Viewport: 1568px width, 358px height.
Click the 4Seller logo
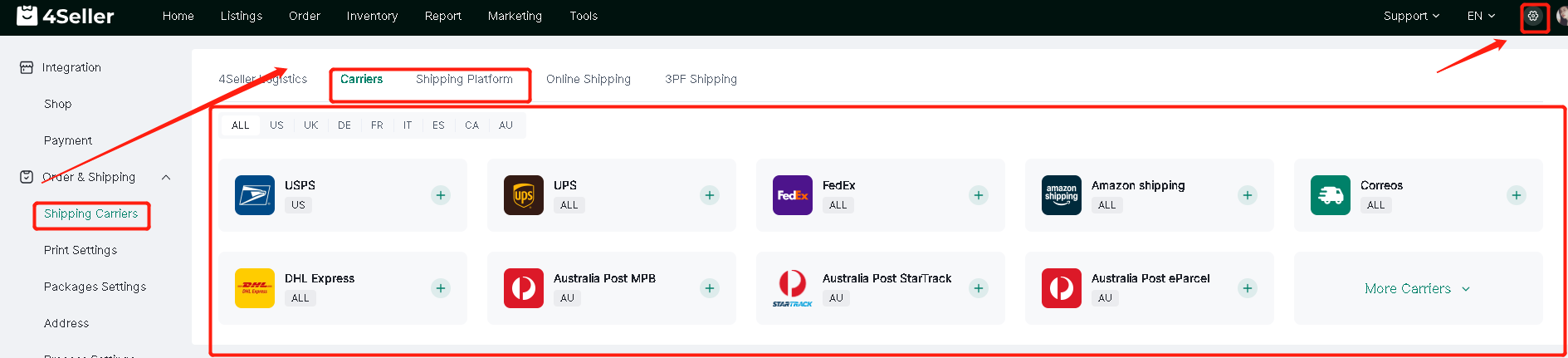[x=66, y=16]
